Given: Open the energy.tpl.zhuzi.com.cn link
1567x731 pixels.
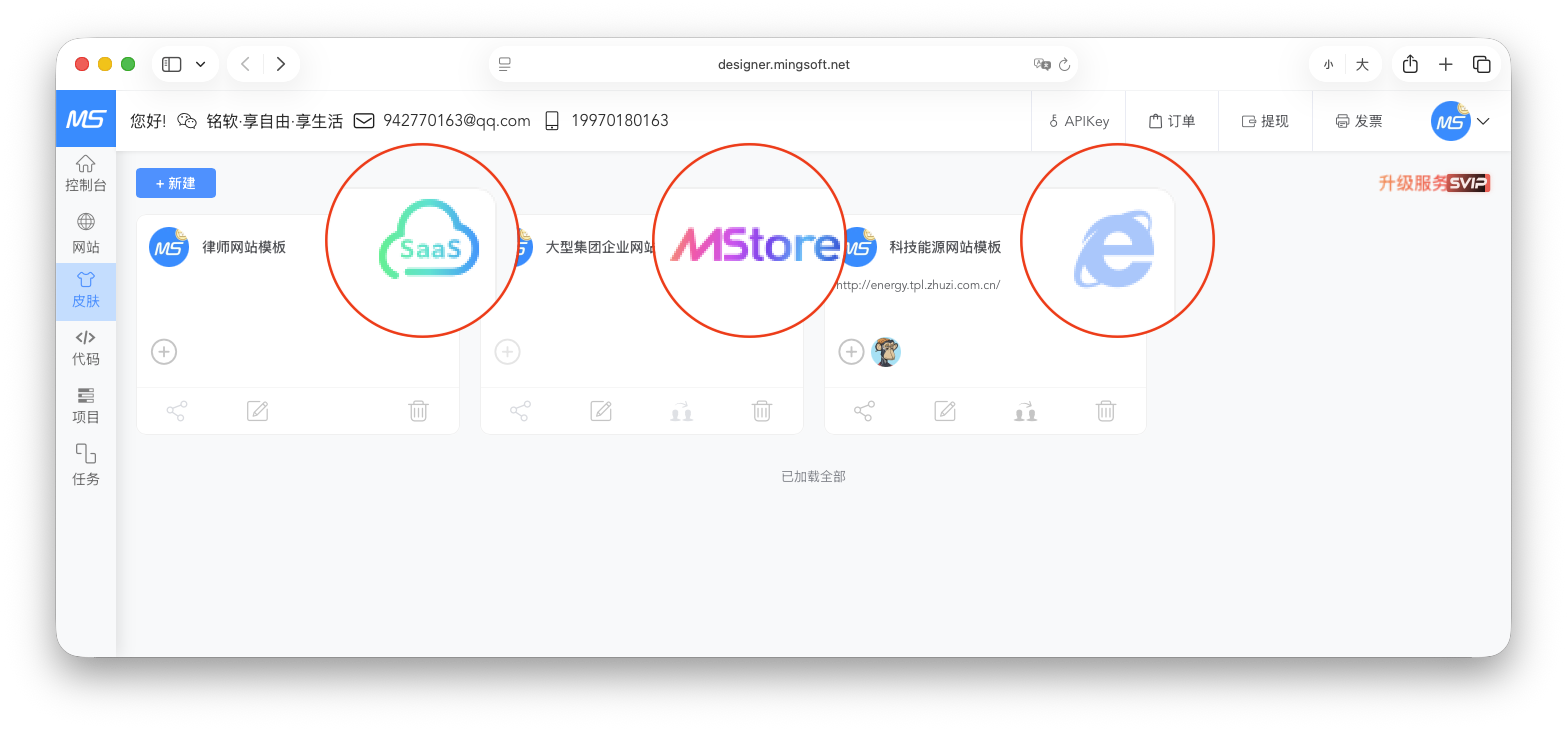Looking at the screenshot, I should point(918,285).
